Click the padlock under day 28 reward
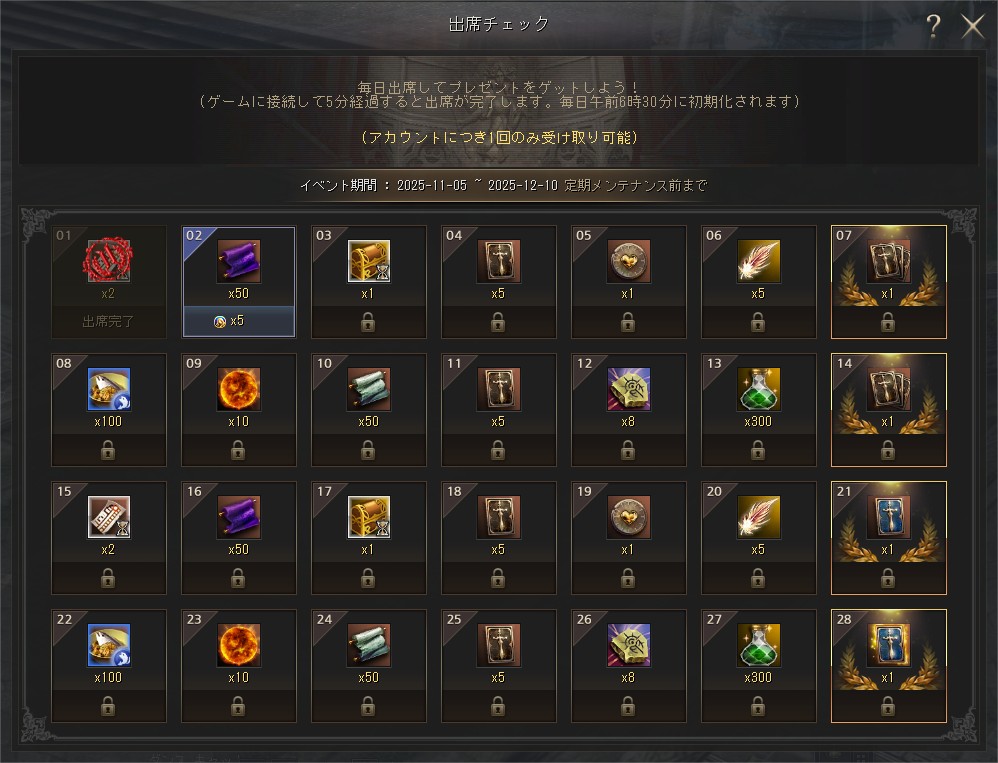This screenshot has height=763, width=998. 888,706
